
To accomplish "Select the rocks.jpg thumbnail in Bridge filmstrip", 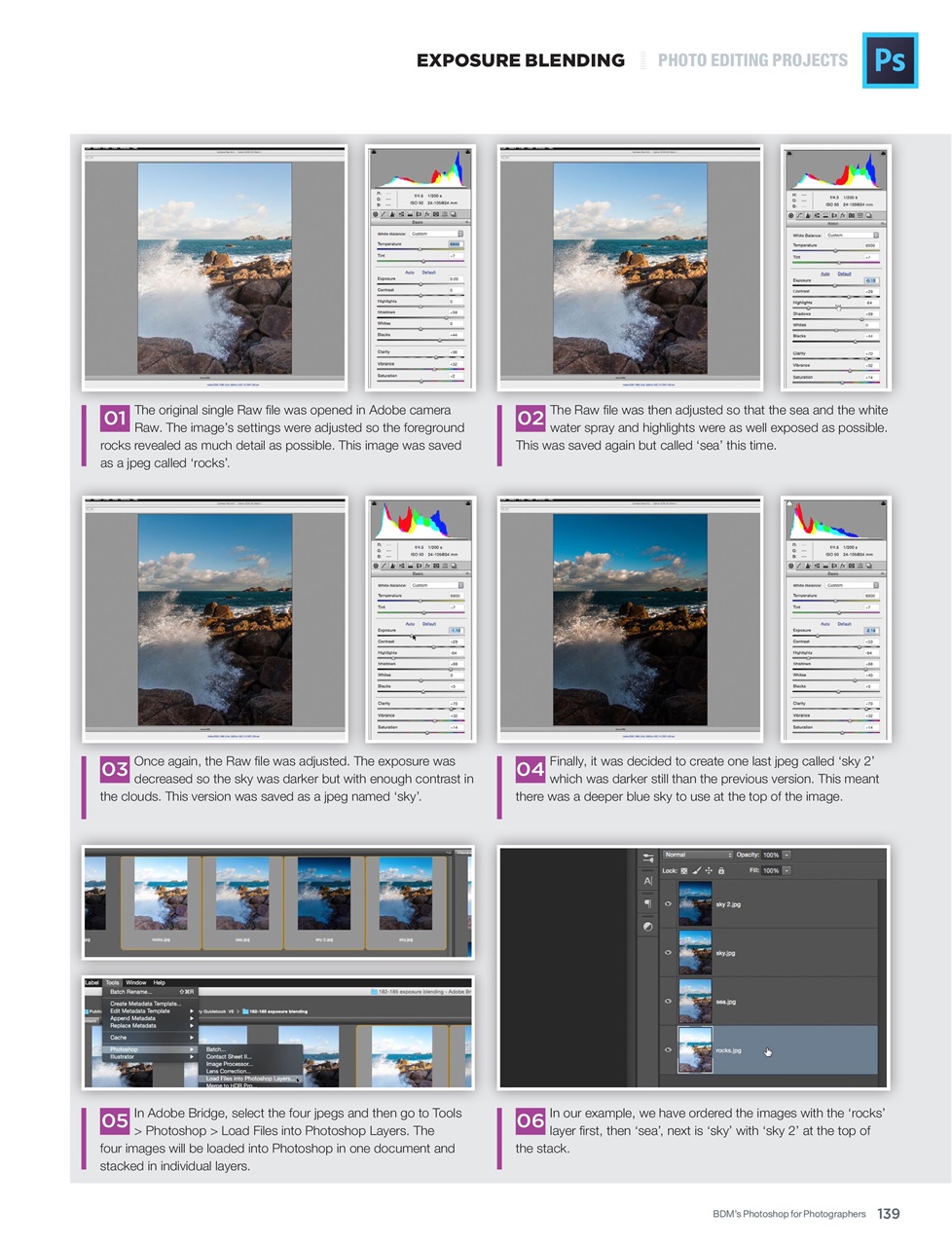I will pos(160,894).
